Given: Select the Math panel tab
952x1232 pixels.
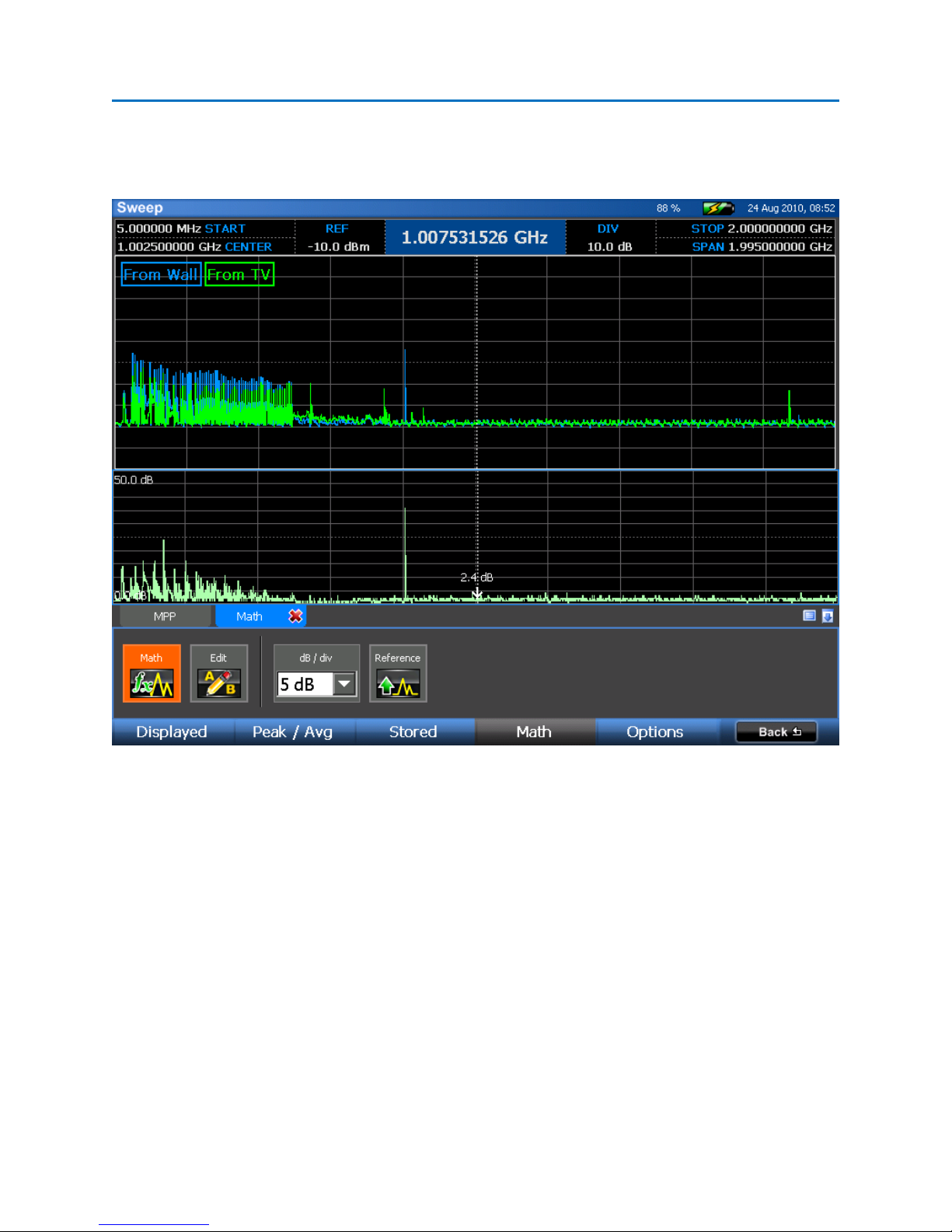Looking at the screenshot, I should pyautogui.click(x=249, y=616).
